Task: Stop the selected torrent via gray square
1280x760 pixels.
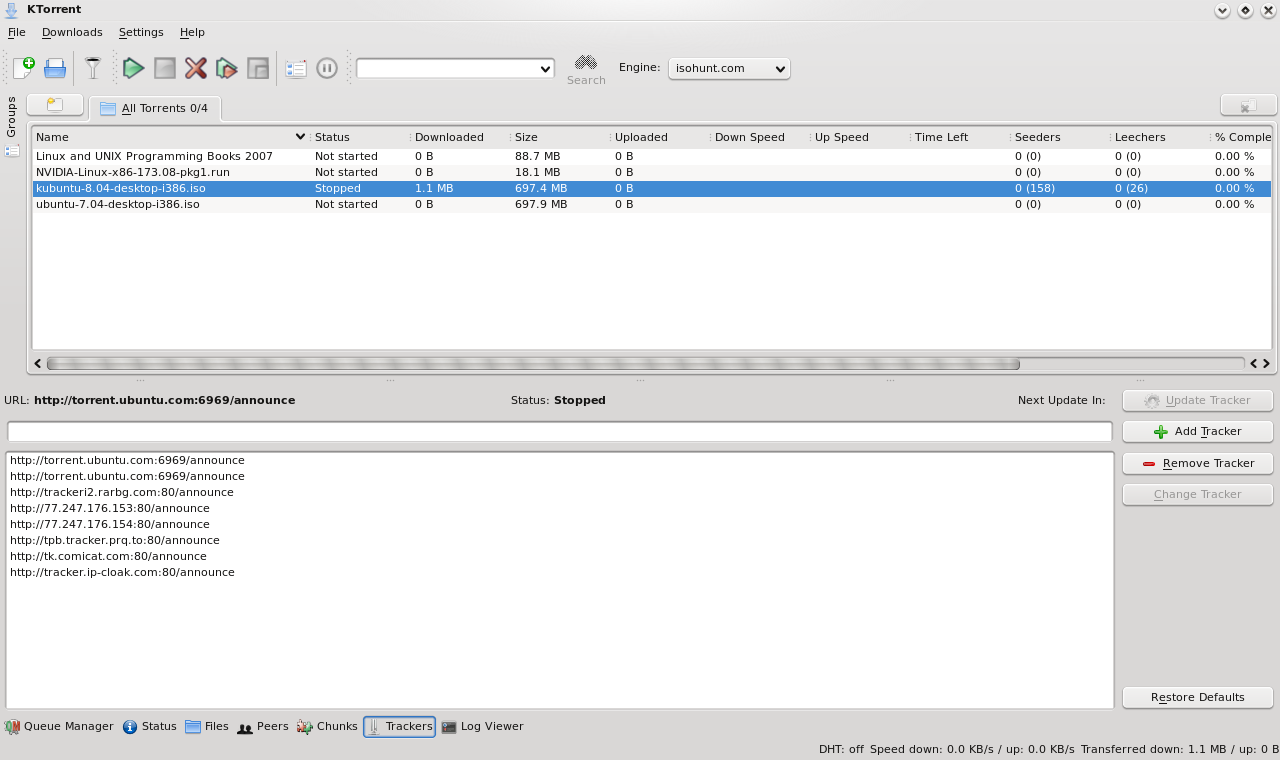Action: [165, 68]
